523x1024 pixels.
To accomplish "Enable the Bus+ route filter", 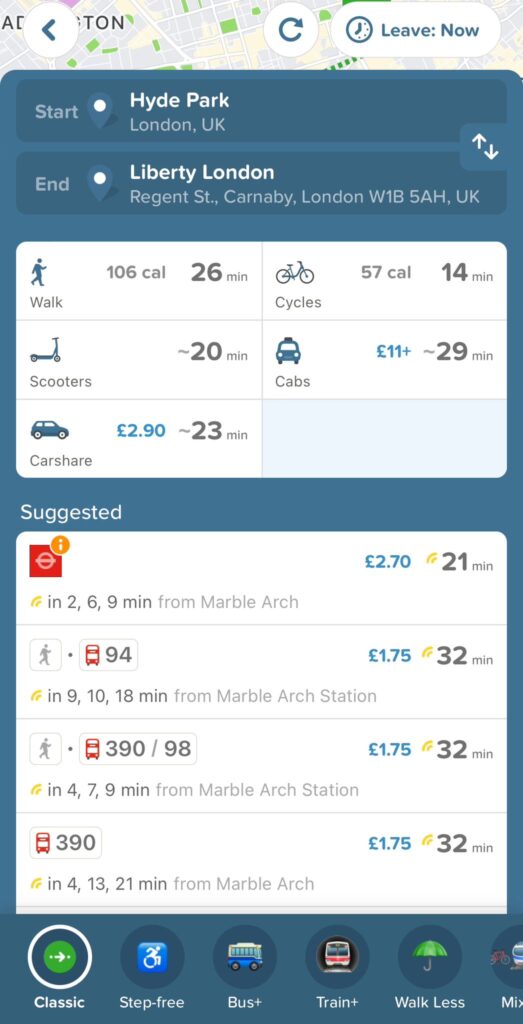I will pyautogui.click(x=245, y=967).
